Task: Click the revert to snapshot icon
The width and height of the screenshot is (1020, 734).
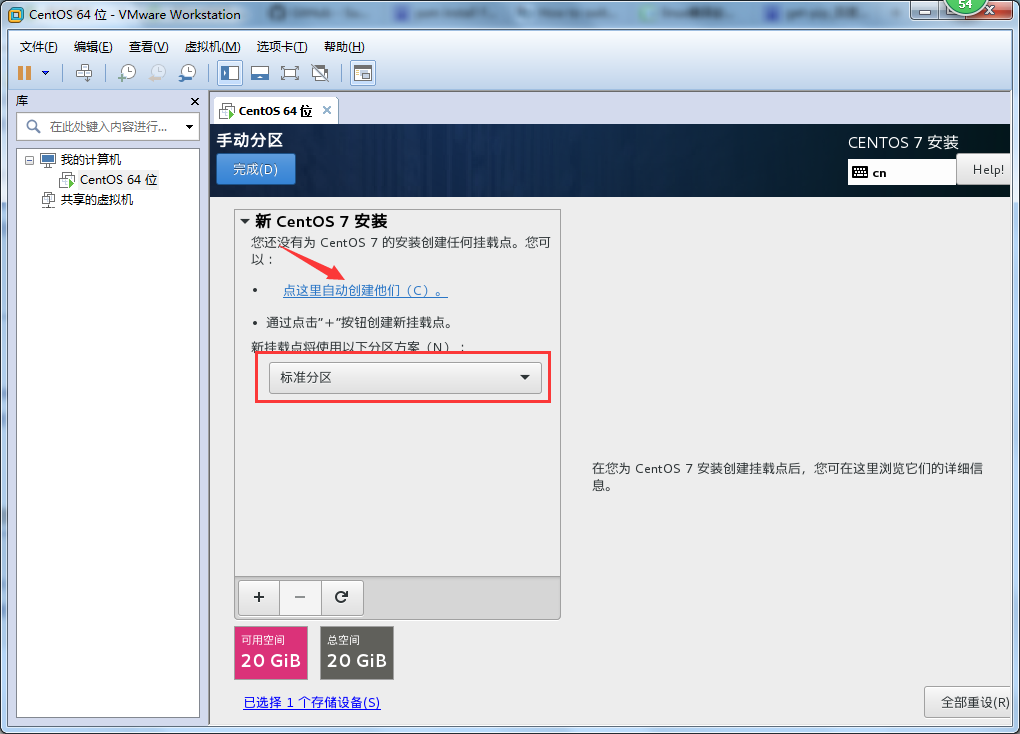Action: tap(157, 73)
